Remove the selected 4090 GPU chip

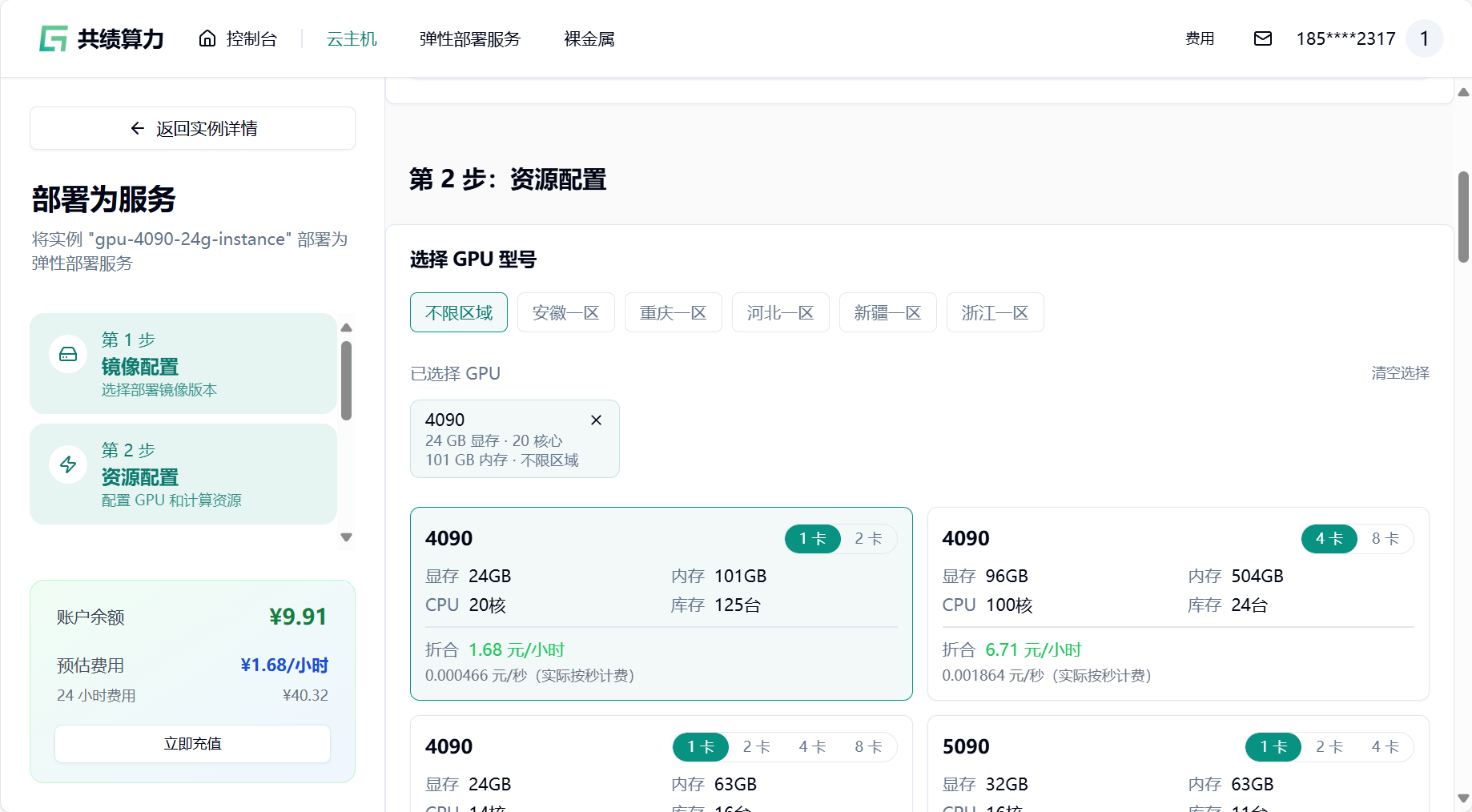(x=596, y=420)
